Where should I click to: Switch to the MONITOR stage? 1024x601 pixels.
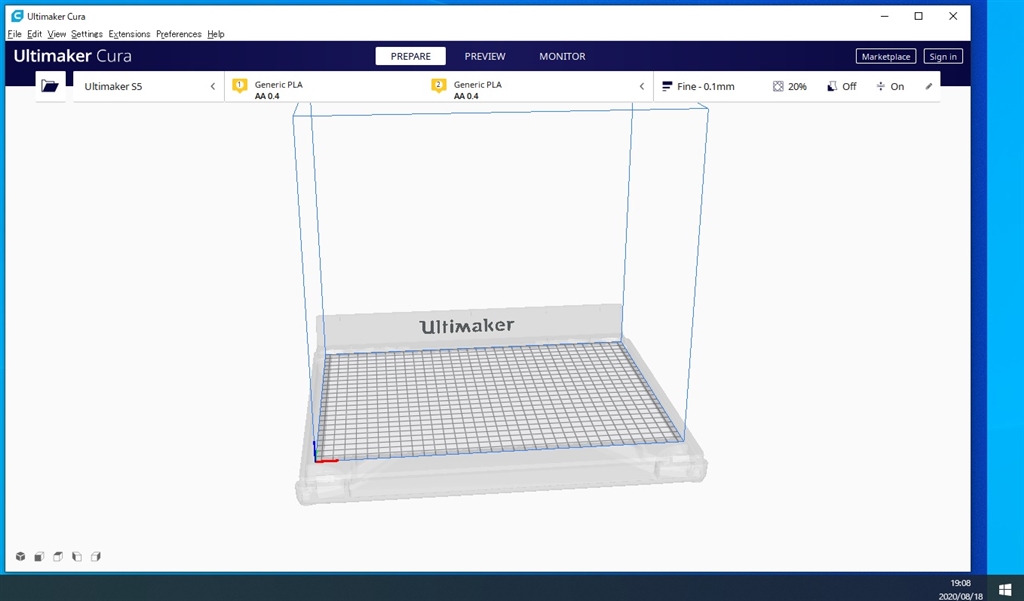tap(562, 56)
